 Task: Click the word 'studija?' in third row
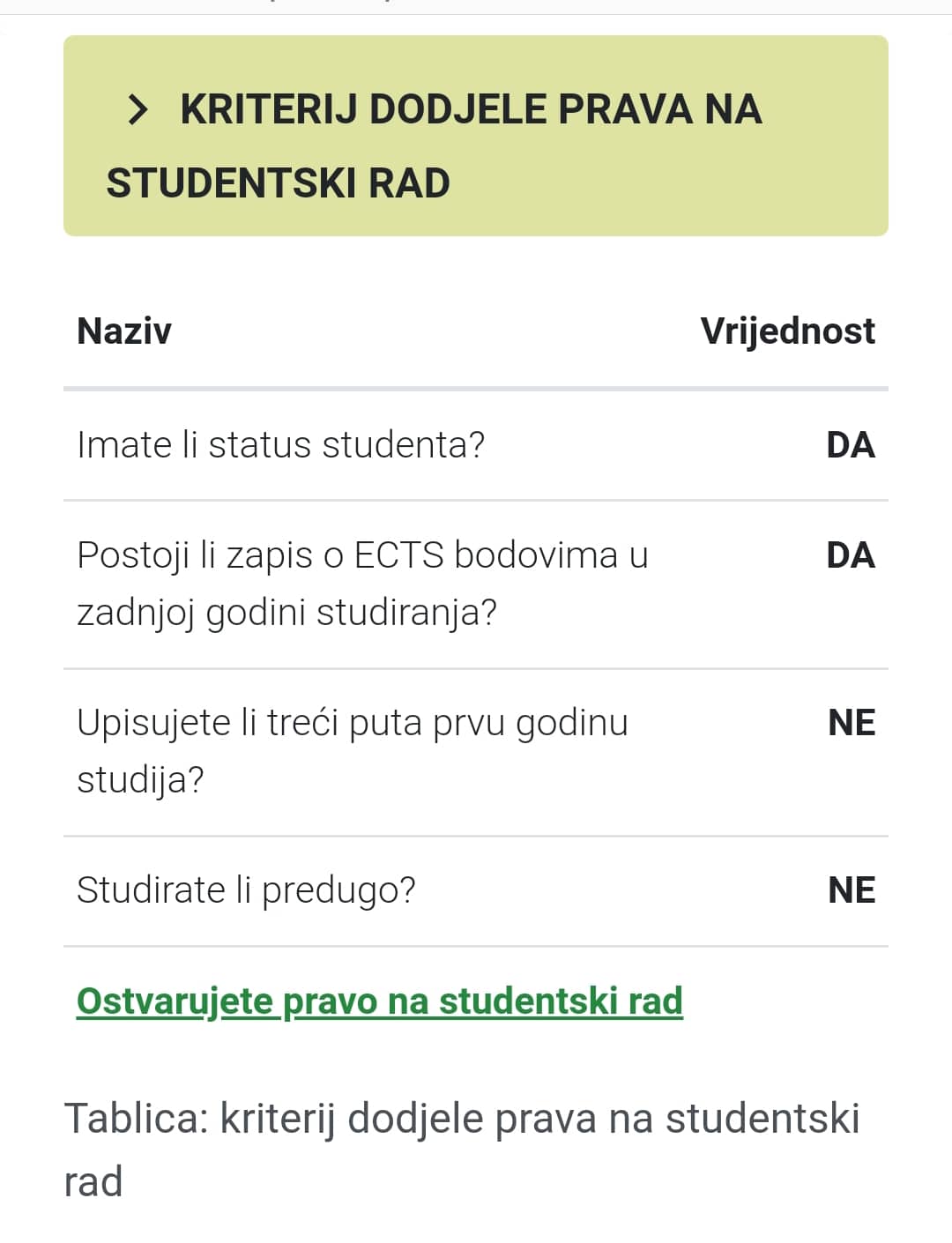tap(140, 780)
